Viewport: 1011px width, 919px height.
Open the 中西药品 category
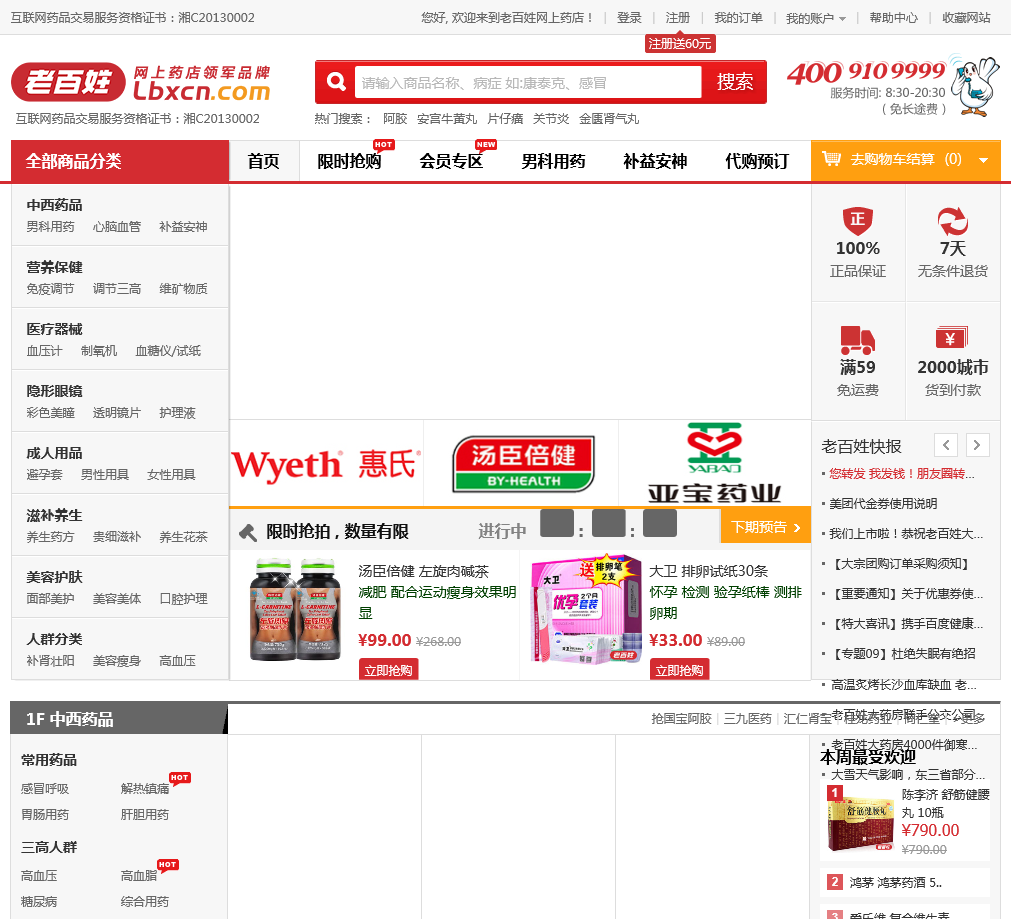(54, 205)
